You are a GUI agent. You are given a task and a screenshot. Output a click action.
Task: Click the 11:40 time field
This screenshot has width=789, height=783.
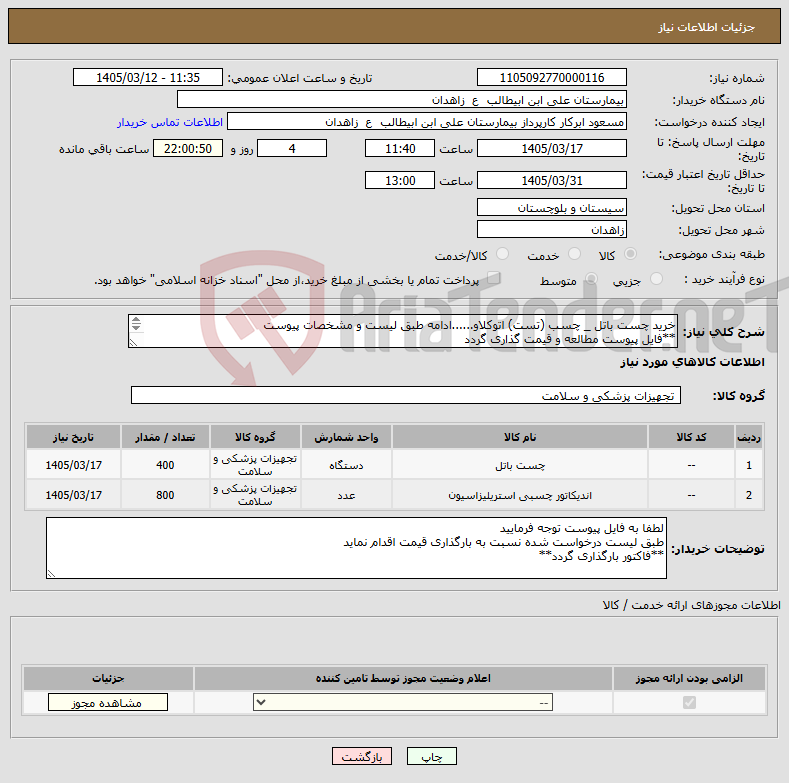(x=400, y=148)
